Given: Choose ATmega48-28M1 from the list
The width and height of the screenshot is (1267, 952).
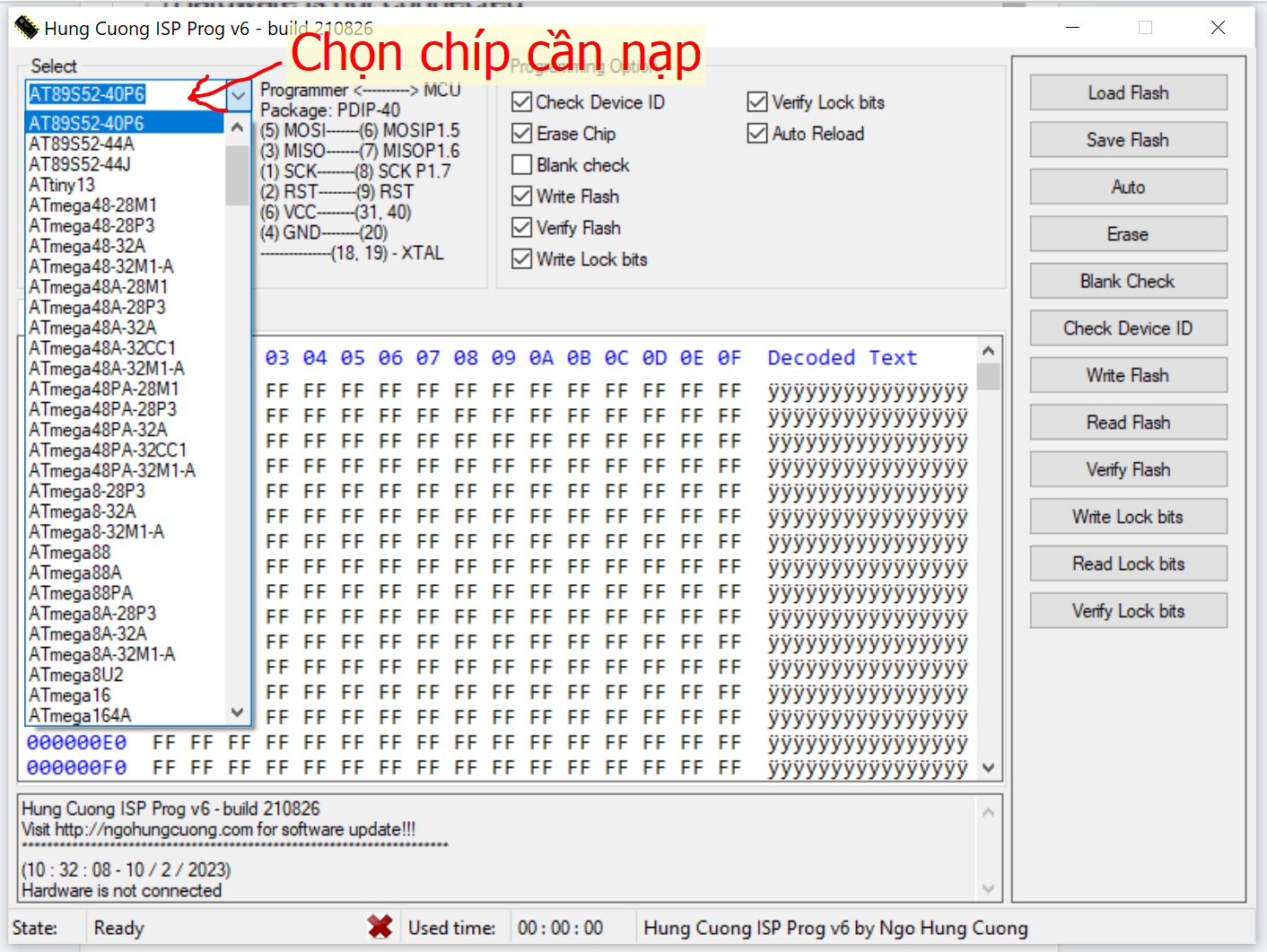Looking at the screenshot, I should [125, 205].
